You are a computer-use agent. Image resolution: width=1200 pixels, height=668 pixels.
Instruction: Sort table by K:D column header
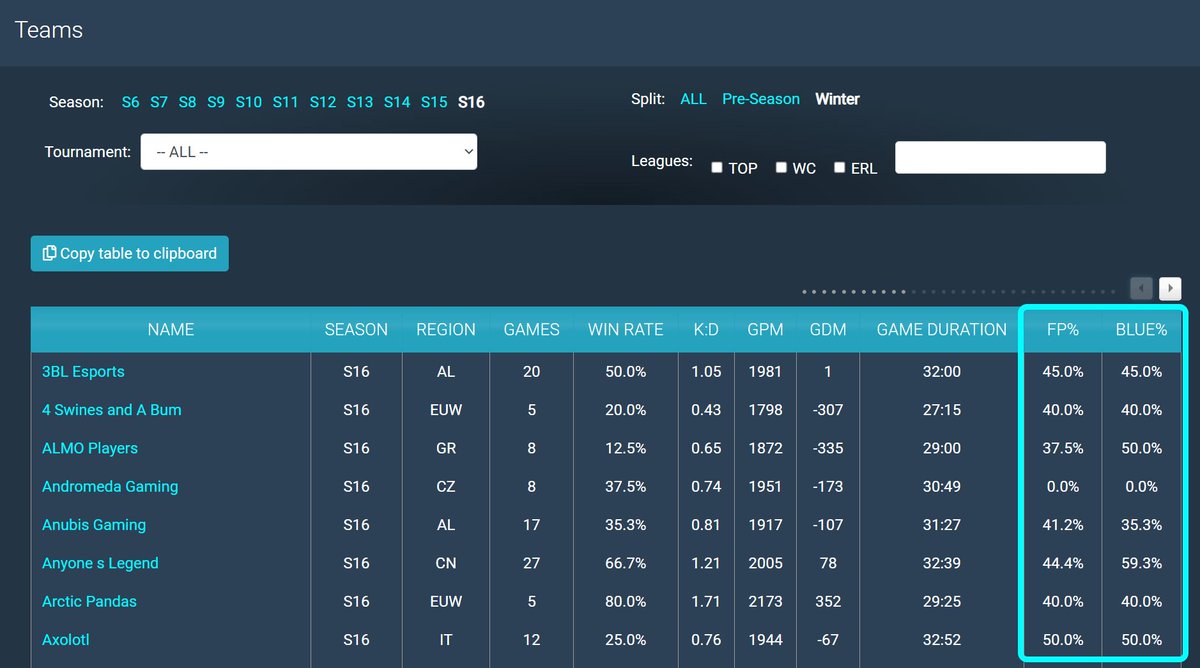(706, 330)
